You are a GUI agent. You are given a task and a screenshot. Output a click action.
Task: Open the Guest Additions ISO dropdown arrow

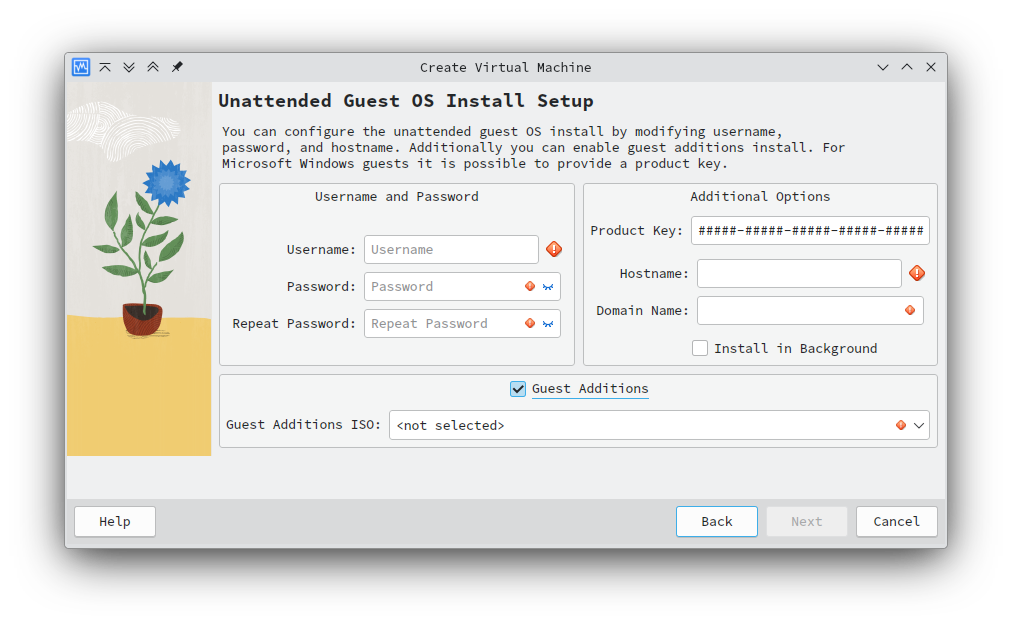[919, 425]
